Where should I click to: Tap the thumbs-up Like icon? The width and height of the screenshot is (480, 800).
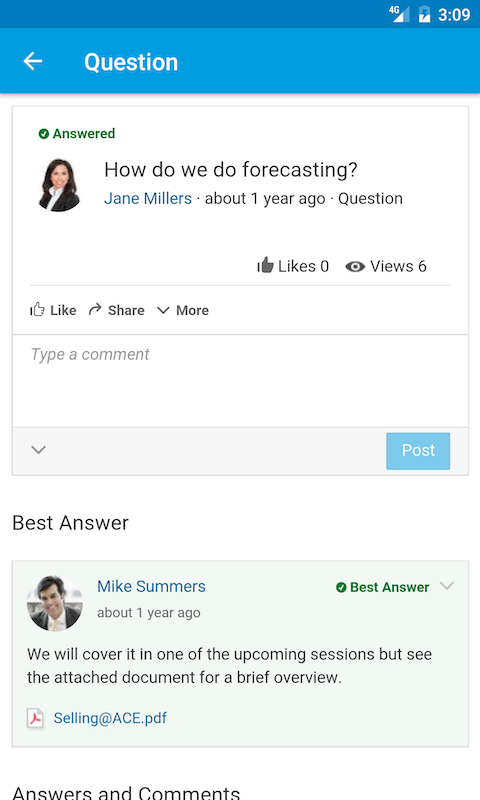point(37,309)
